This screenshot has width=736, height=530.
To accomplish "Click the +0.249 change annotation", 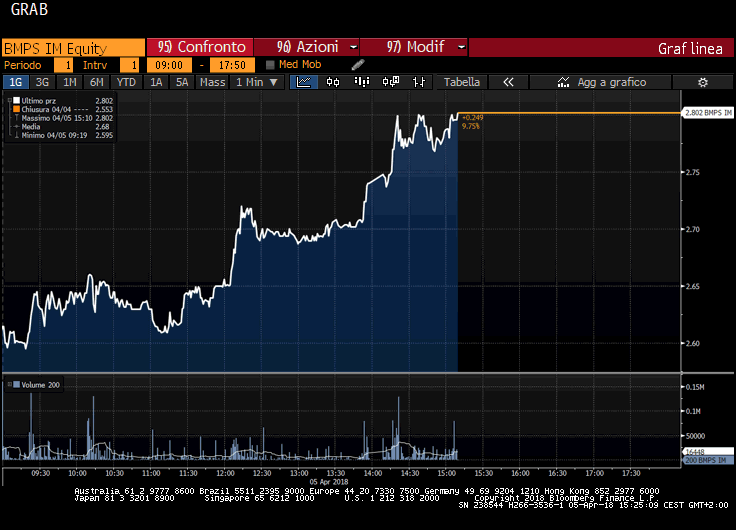I will [472, 118].
